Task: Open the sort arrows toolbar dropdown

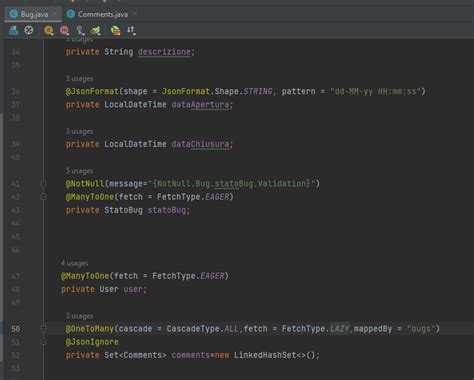Action: 131,31
